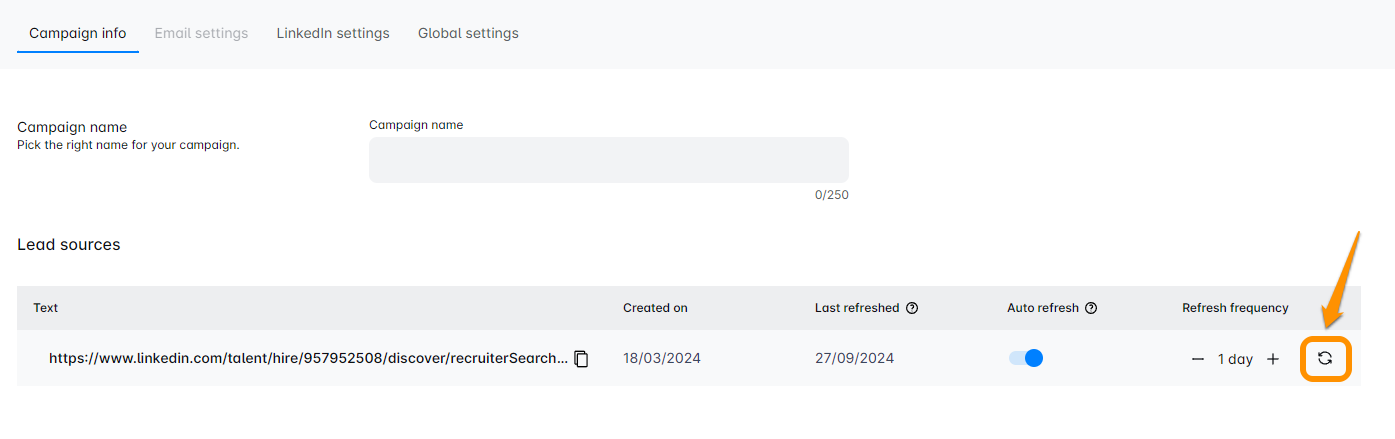Click the Auto refresh help icon

tap(1091, 308)
